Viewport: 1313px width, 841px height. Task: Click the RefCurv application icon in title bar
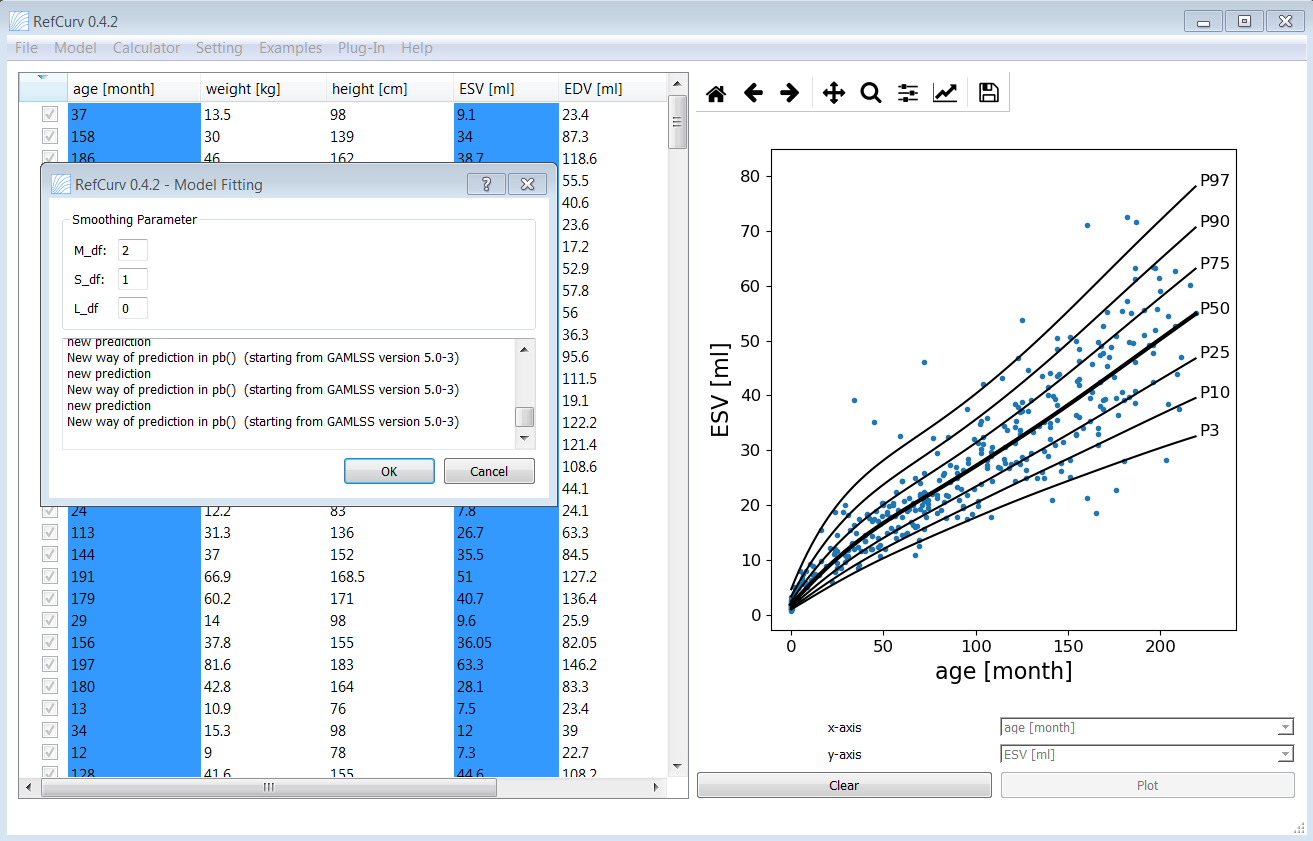point(19,21)
